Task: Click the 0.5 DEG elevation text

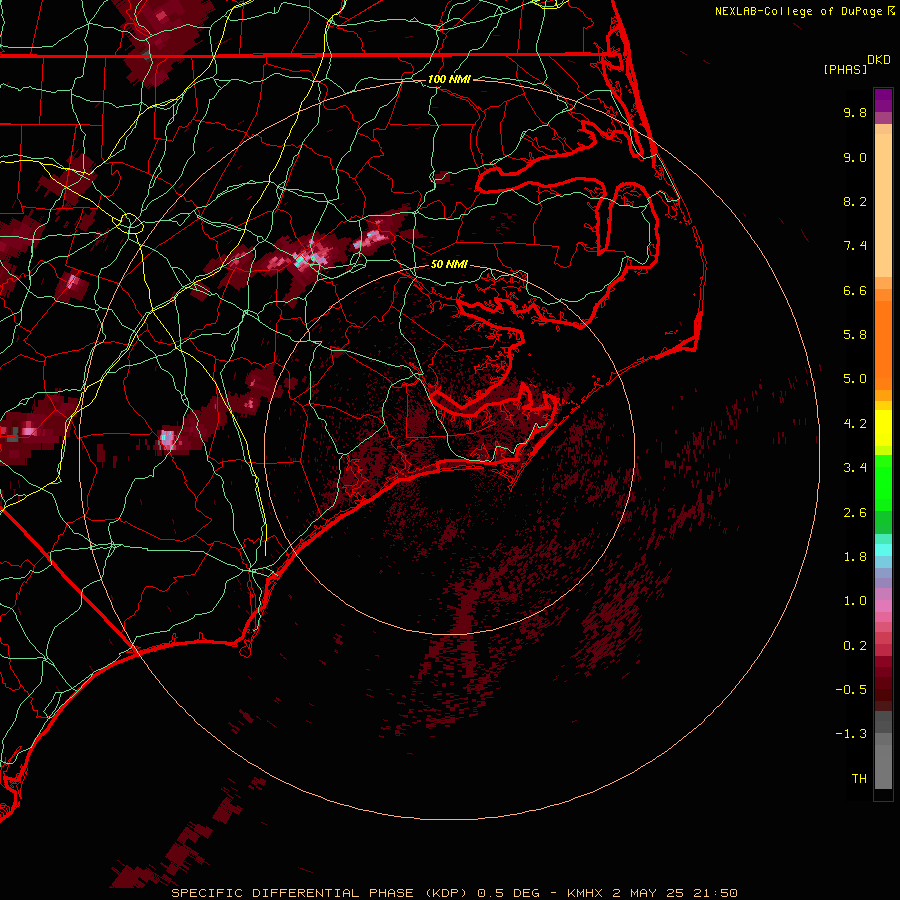Action: point(509,893)
